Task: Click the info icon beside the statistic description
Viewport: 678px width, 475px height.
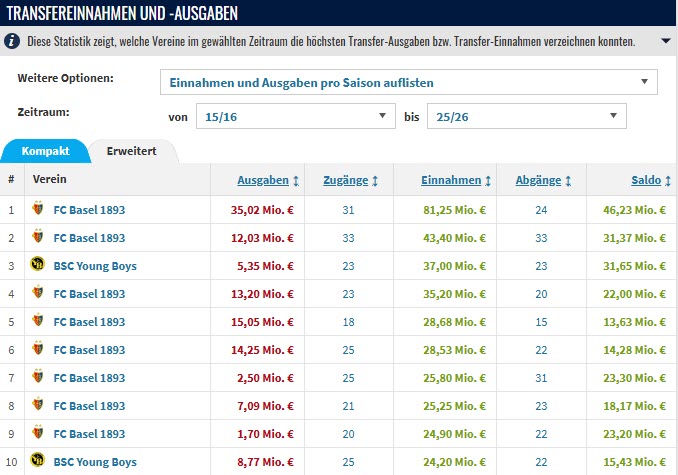Action: point(11,42)
